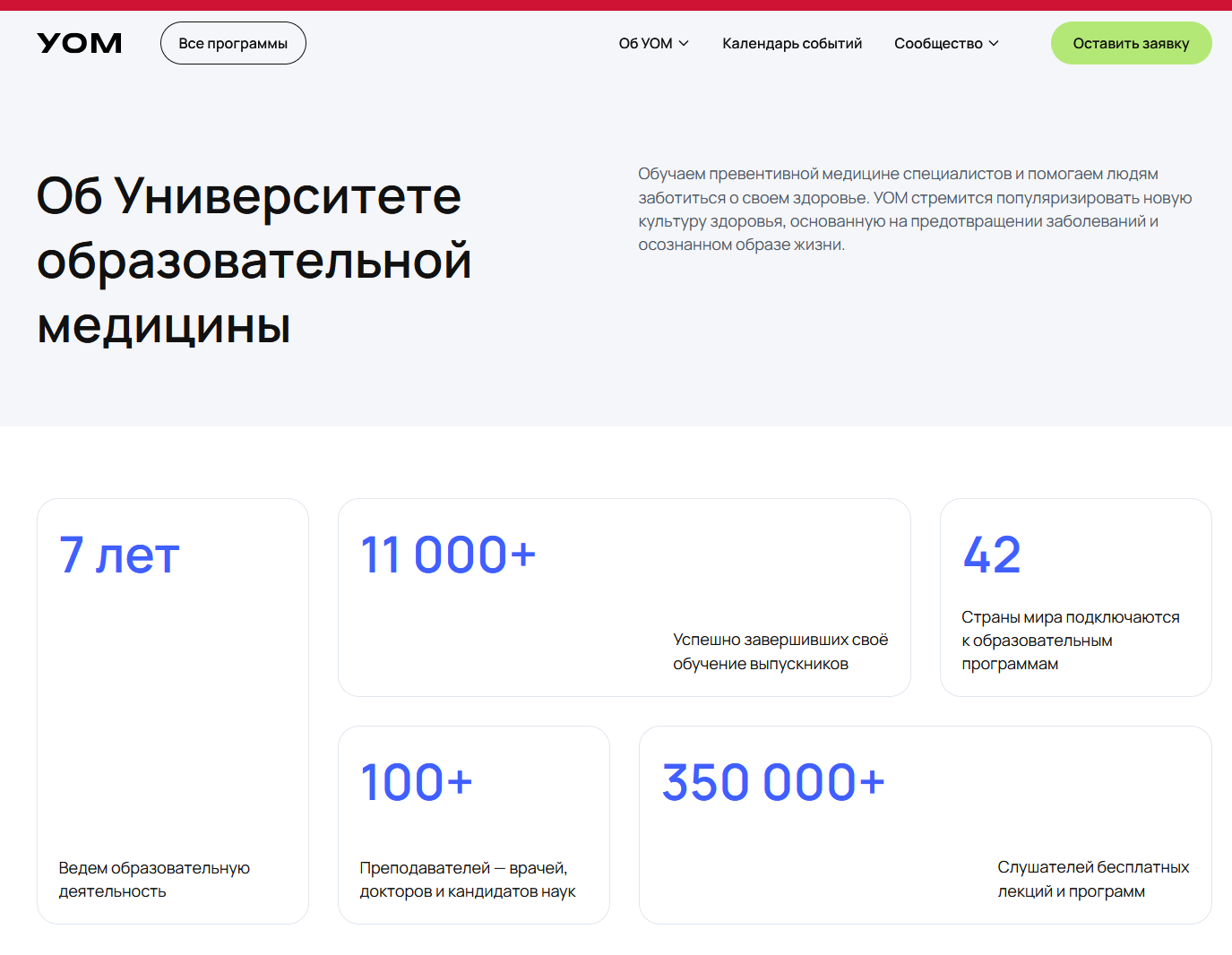Select the '100+' teachers figure

(417, 783)
